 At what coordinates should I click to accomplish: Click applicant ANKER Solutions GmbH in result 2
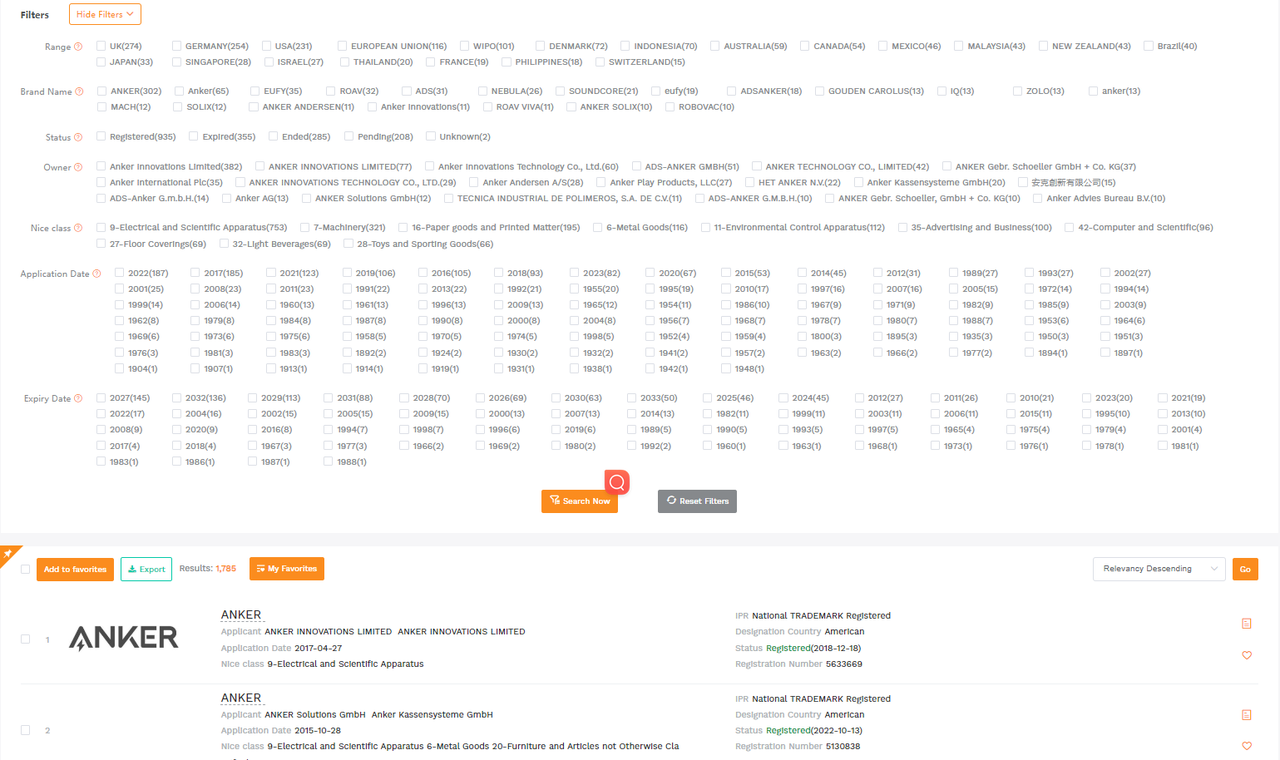click(x=315, y=715)
